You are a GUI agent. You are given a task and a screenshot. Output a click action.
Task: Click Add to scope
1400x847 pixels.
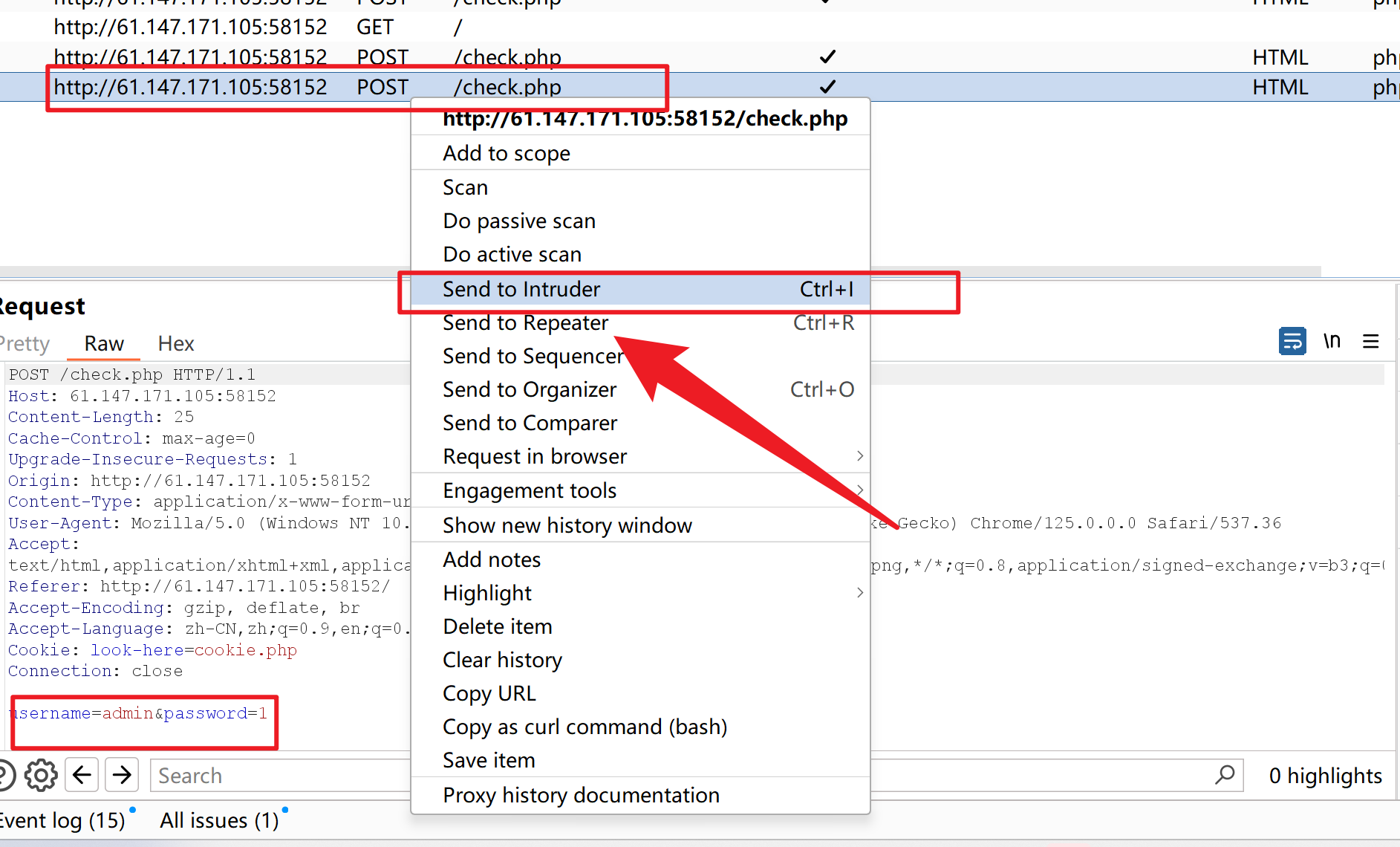[640, 153]
